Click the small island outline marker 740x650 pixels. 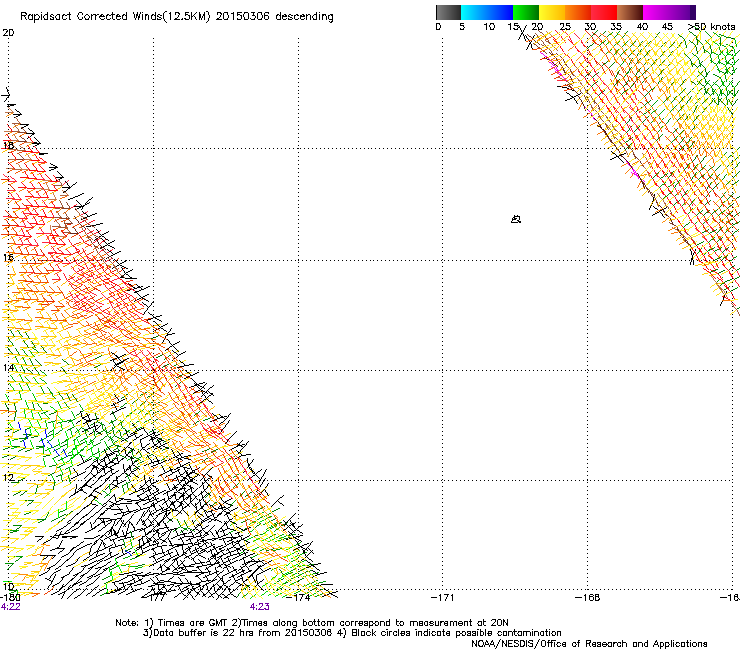(516, 219)
